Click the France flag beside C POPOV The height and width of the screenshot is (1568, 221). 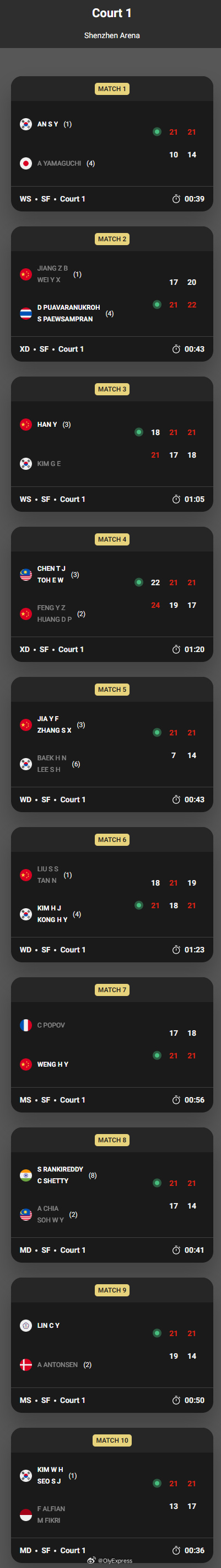pos(25,1025)
